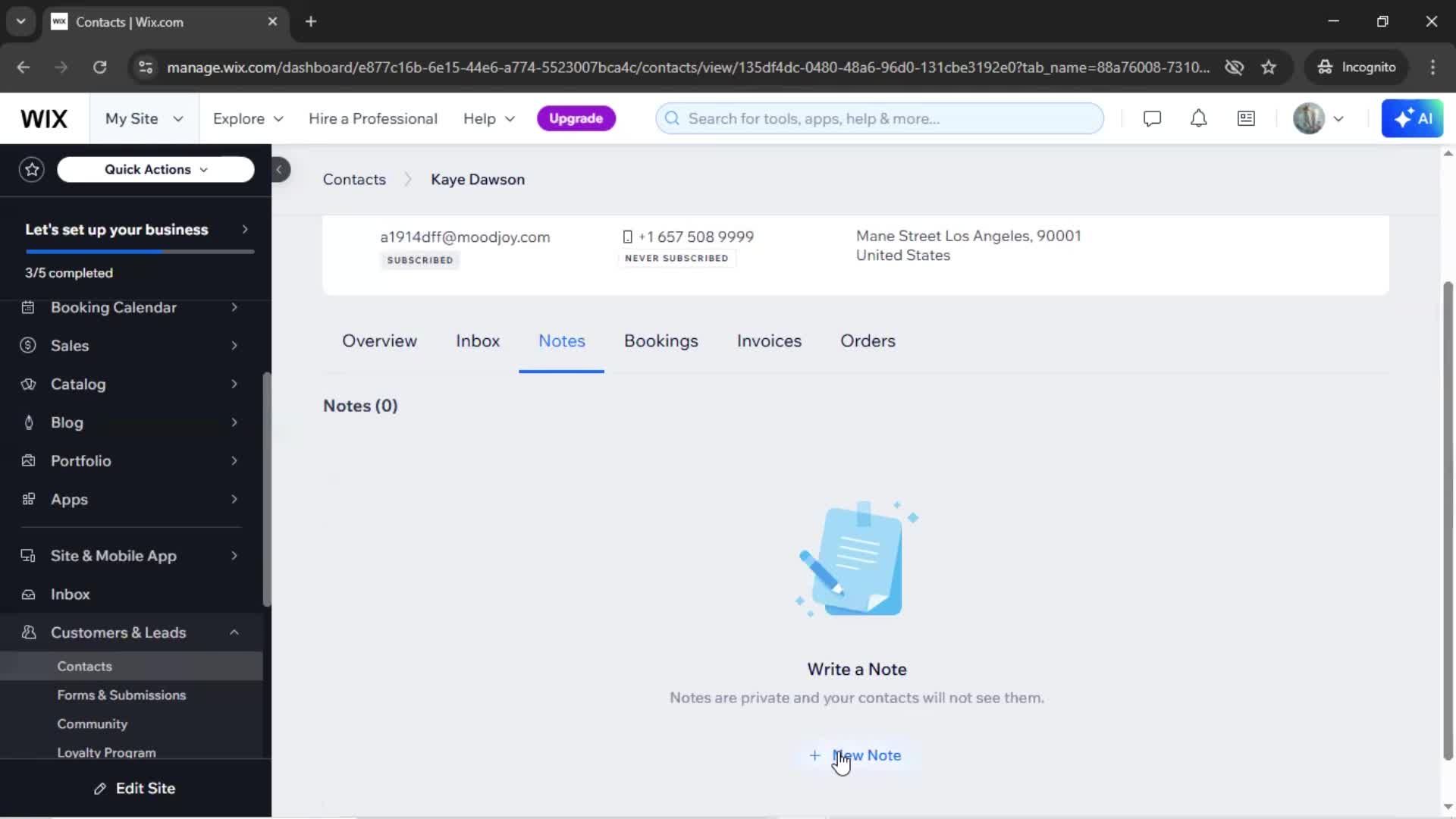
Task: Open the news feed icon in header
Action: click(x=1246, y=119)
